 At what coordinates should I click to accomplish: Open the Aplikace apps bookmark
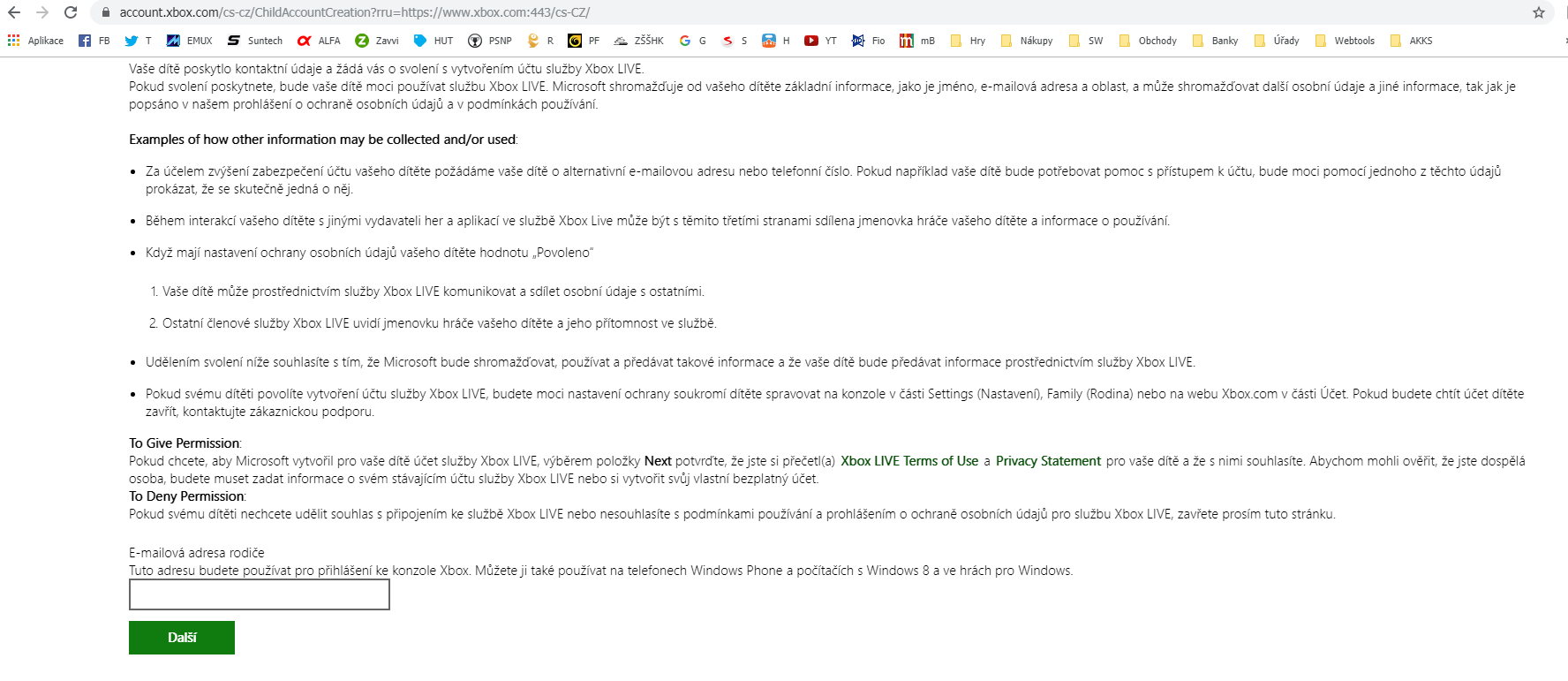click(x=35, y=41)
